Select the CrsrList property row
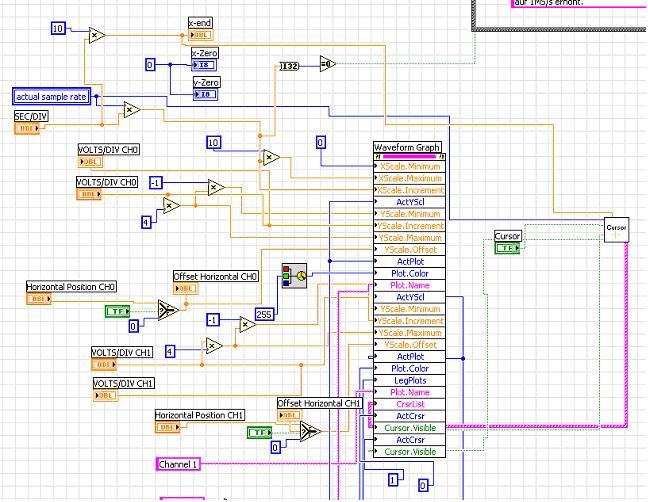 point(410,404)
